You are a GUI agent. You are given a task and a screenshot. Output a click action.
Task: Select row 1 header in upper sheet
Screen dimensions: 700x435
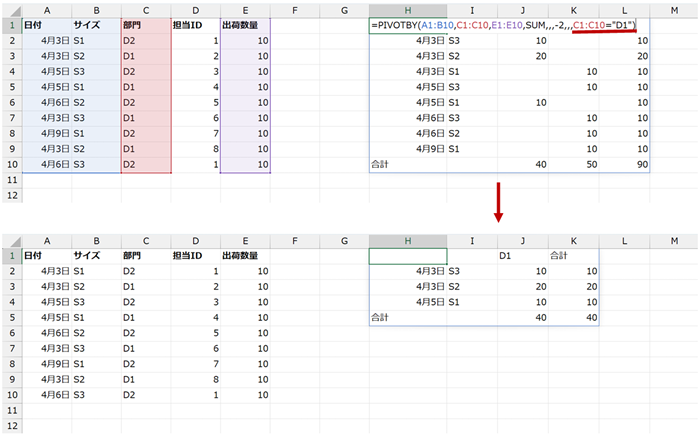(x=12, y=25)
